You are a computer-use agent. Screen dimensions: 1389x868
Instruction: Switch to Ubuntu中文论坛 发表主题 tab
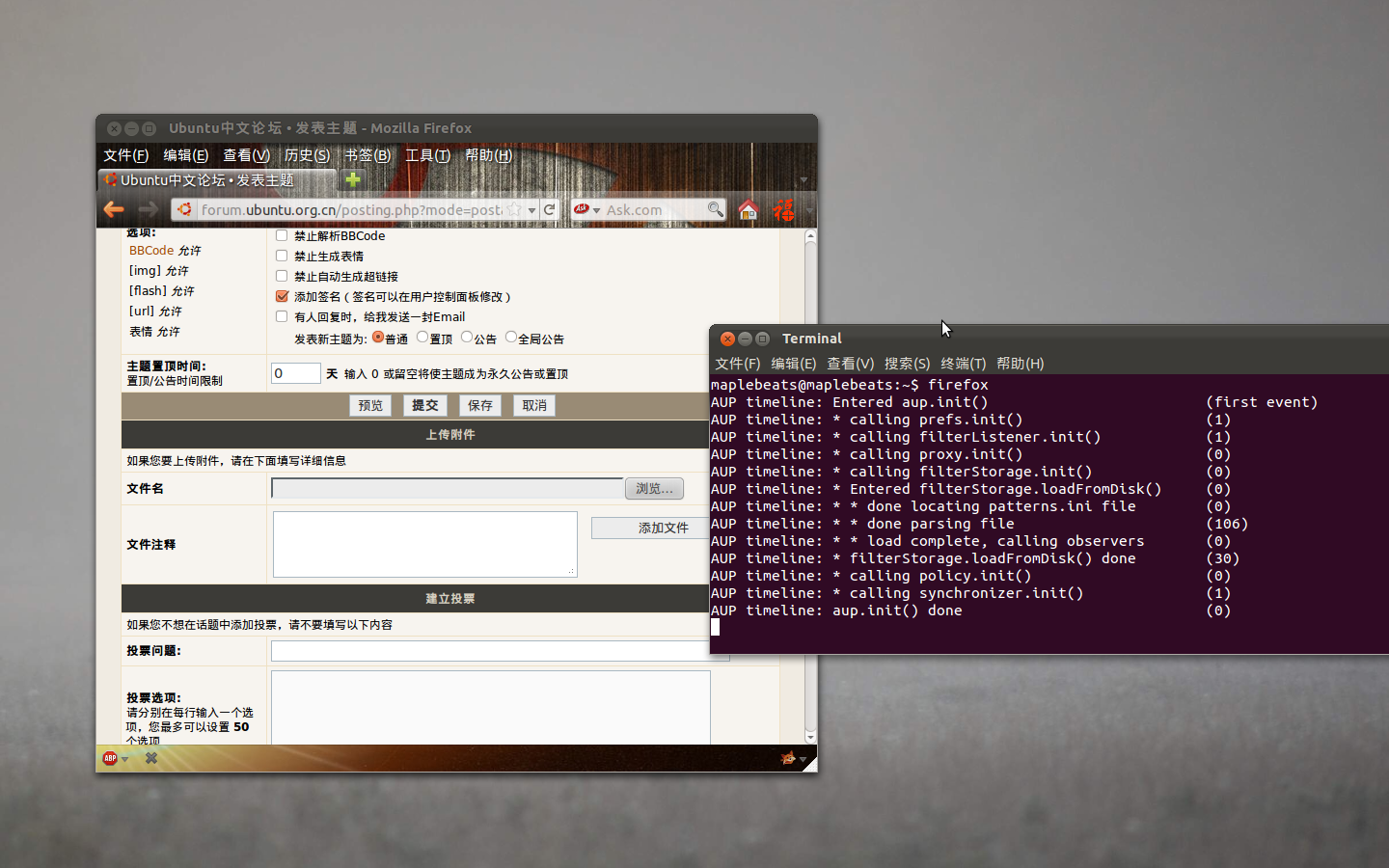[x=217, y=179]
